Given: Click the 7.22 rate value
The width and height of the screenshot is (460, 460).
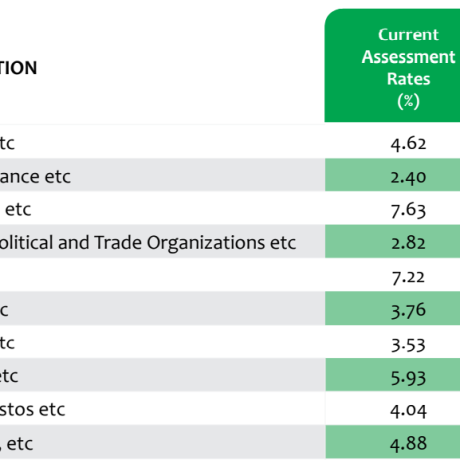Looking at the screenshot, I should [x=408, y=277].
